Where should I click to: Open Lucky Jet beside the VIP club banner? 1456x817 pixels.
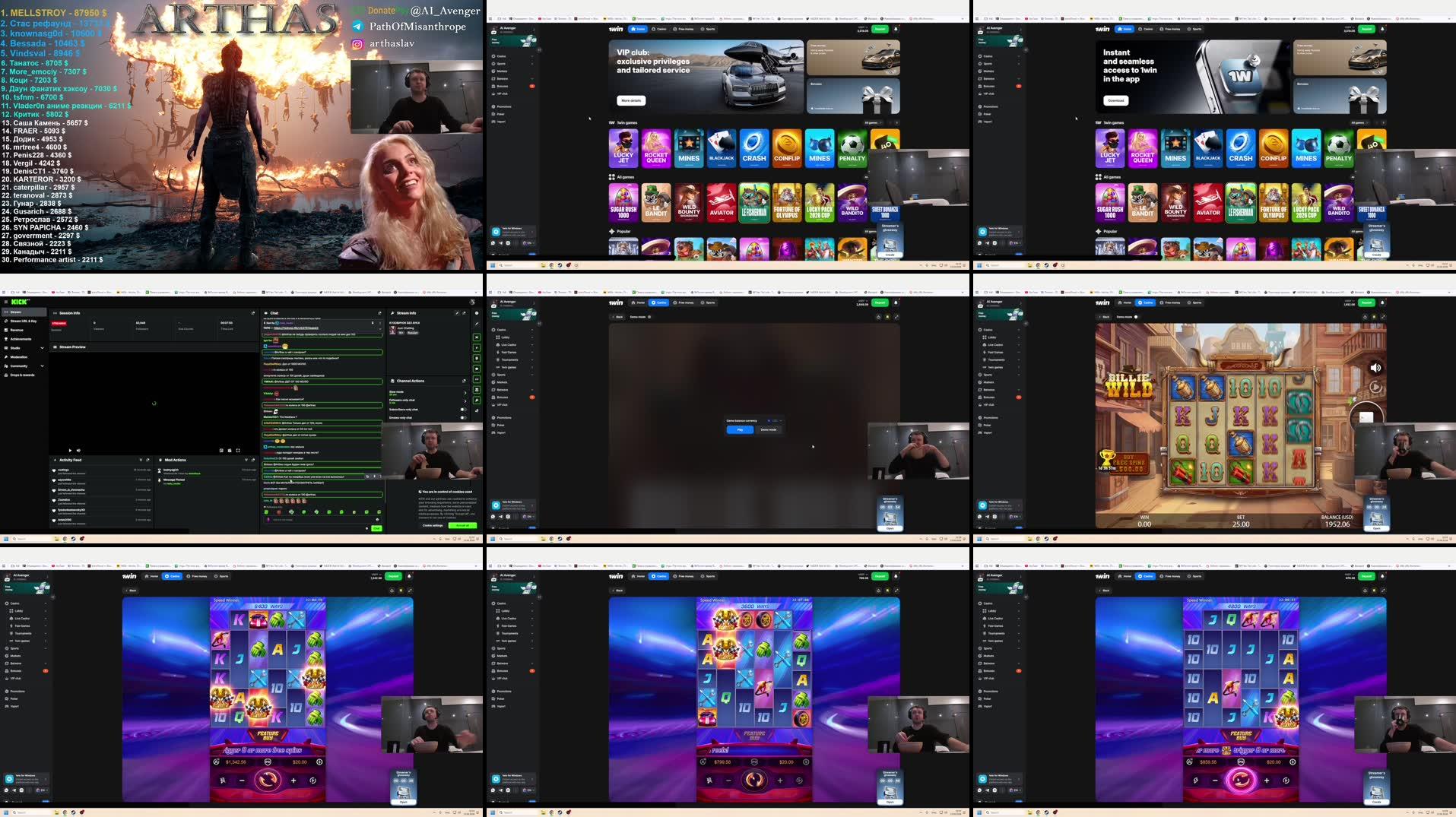tap(623, 147)
